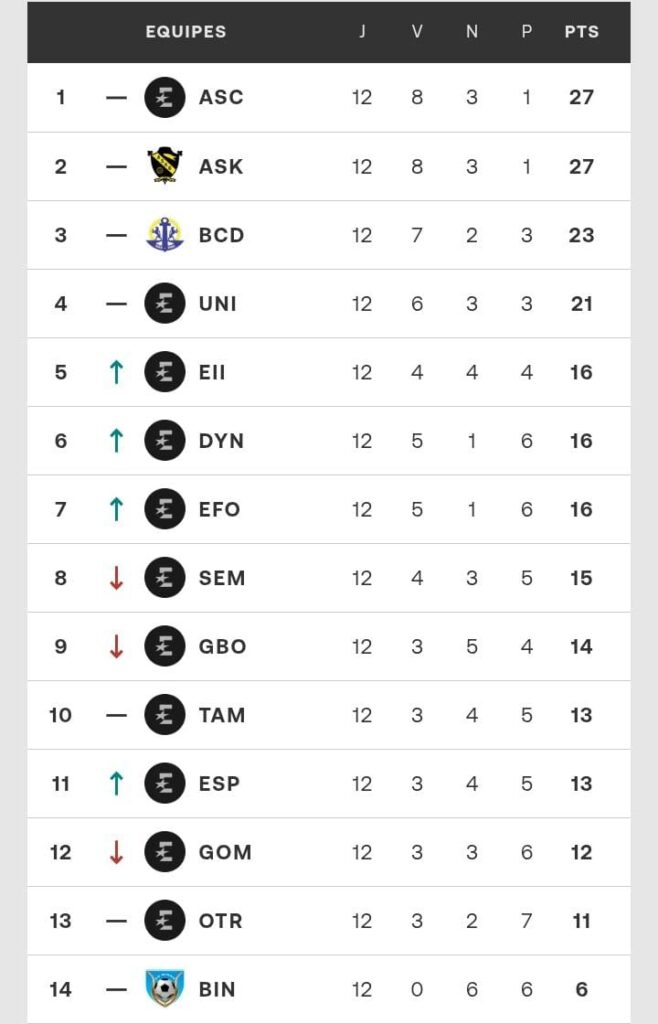Image resolution: width=658 pixels, height=1024 pixels.
Task: Click the BCD anchor crest logo
Action: point(165,235)
